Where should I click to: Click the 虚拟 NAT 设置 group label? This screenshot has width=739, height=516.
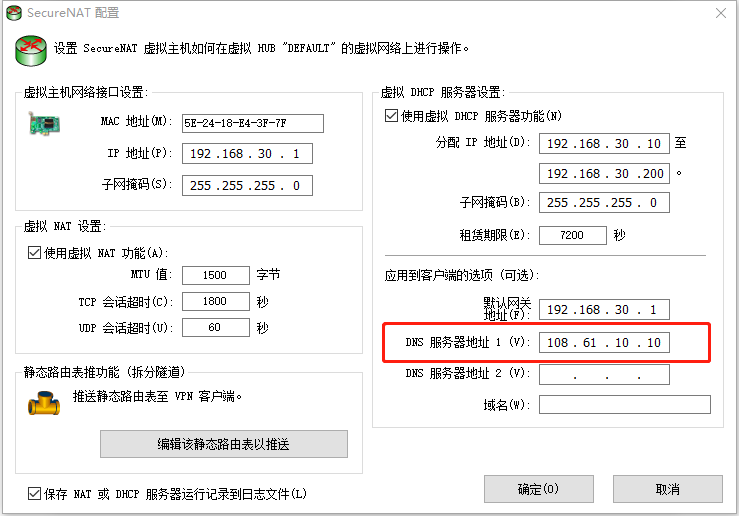click(65, 227)
